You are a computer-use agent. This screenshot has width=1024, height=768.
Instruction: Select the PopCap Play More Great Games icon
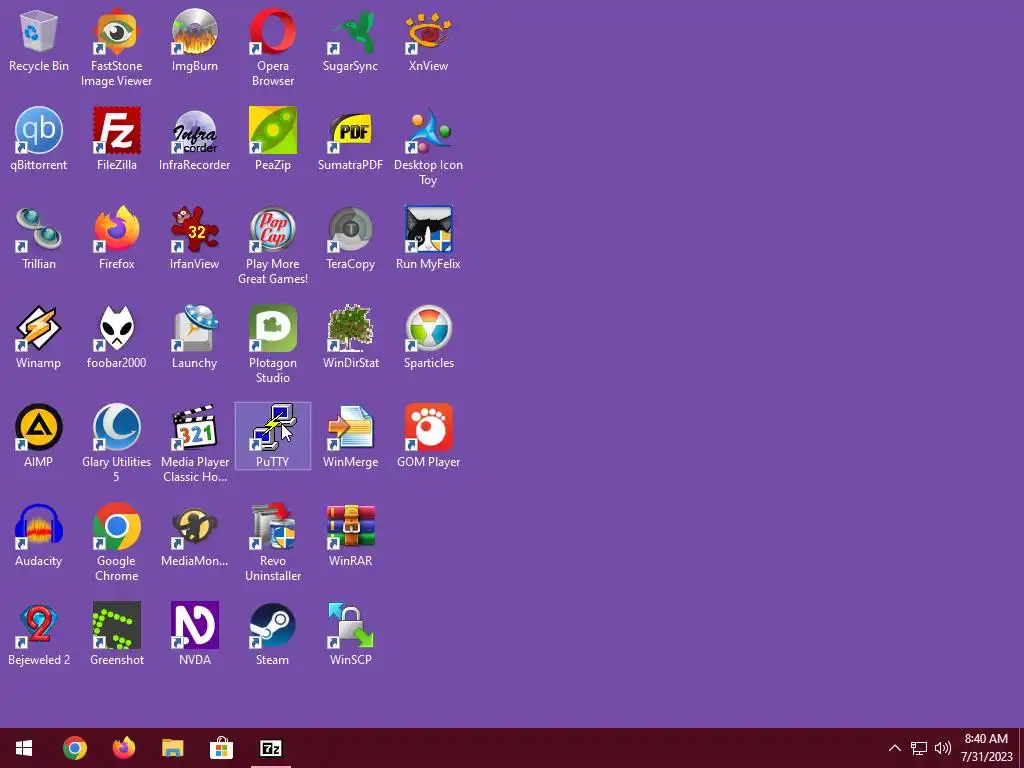273,246
